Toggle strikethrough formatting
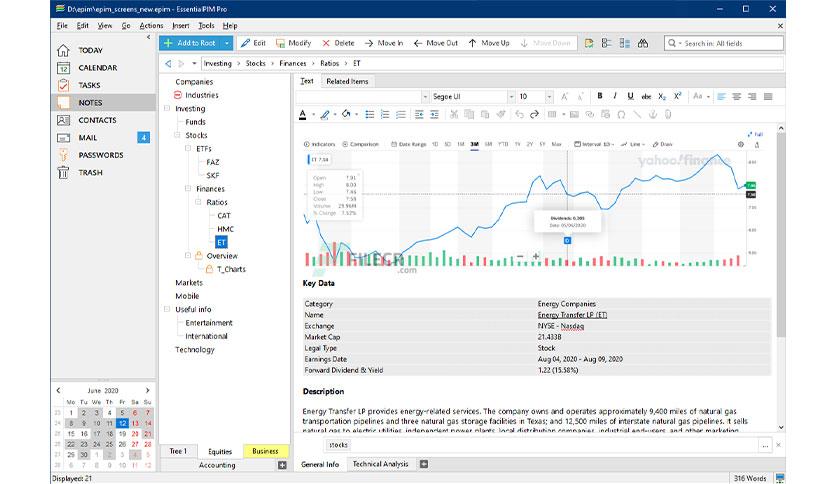This screenshot has height=484, width=836. [x=646, y=96]
